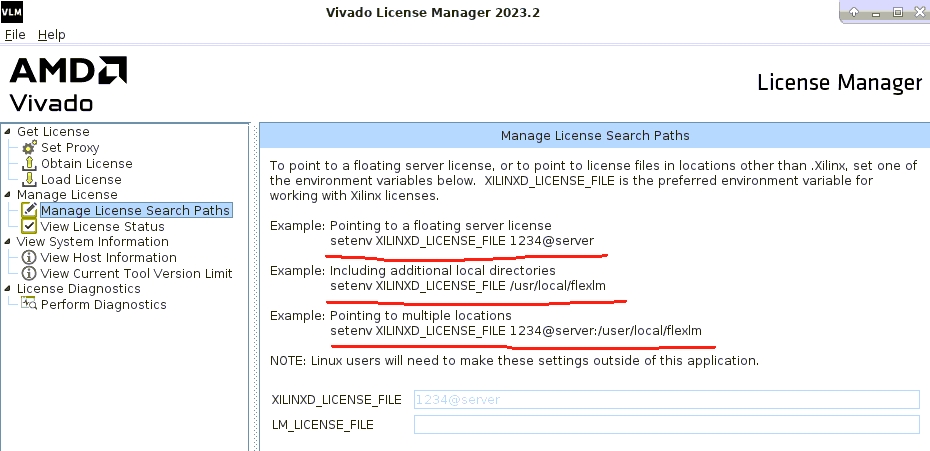Collapse the License Diagnostics tree node
The width and height of the screenshot is (930, 451).
click(x=7, y=288)
